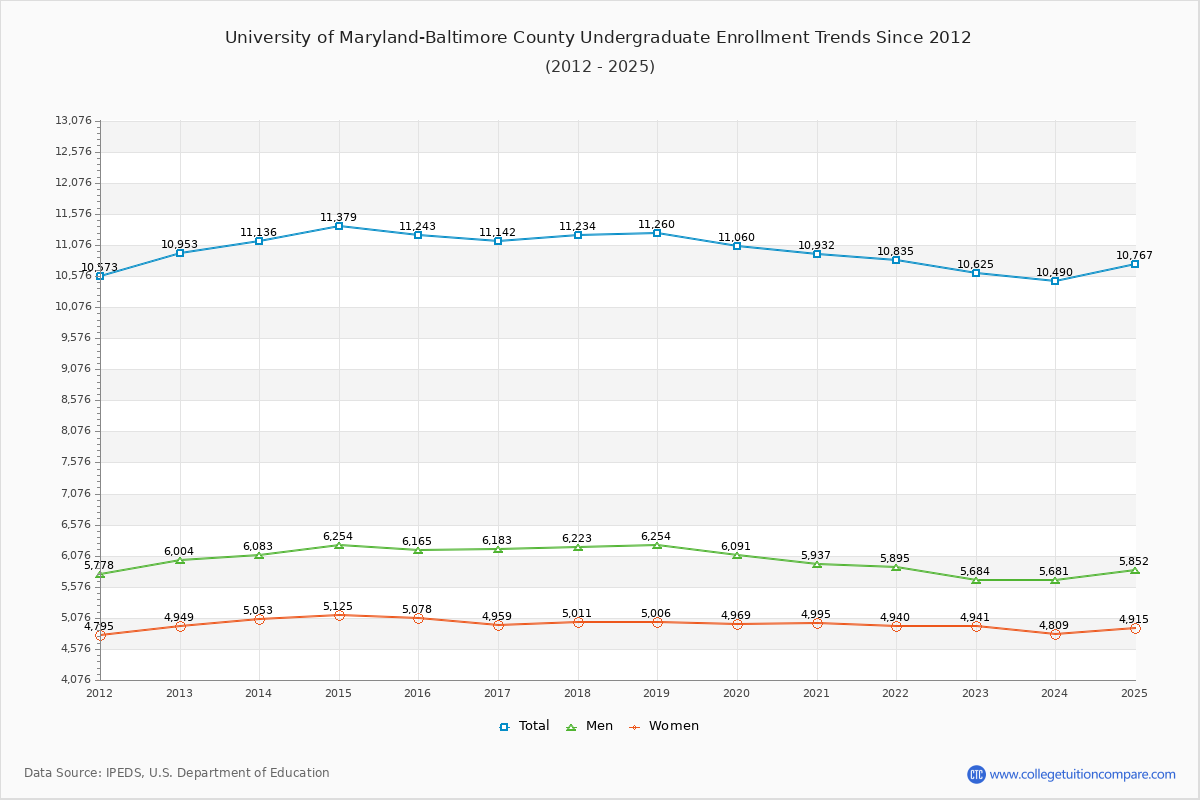This screenshot has width=1200, height=800.
Task: Click the College Tuition Compare logo icon
Action: 976,774
